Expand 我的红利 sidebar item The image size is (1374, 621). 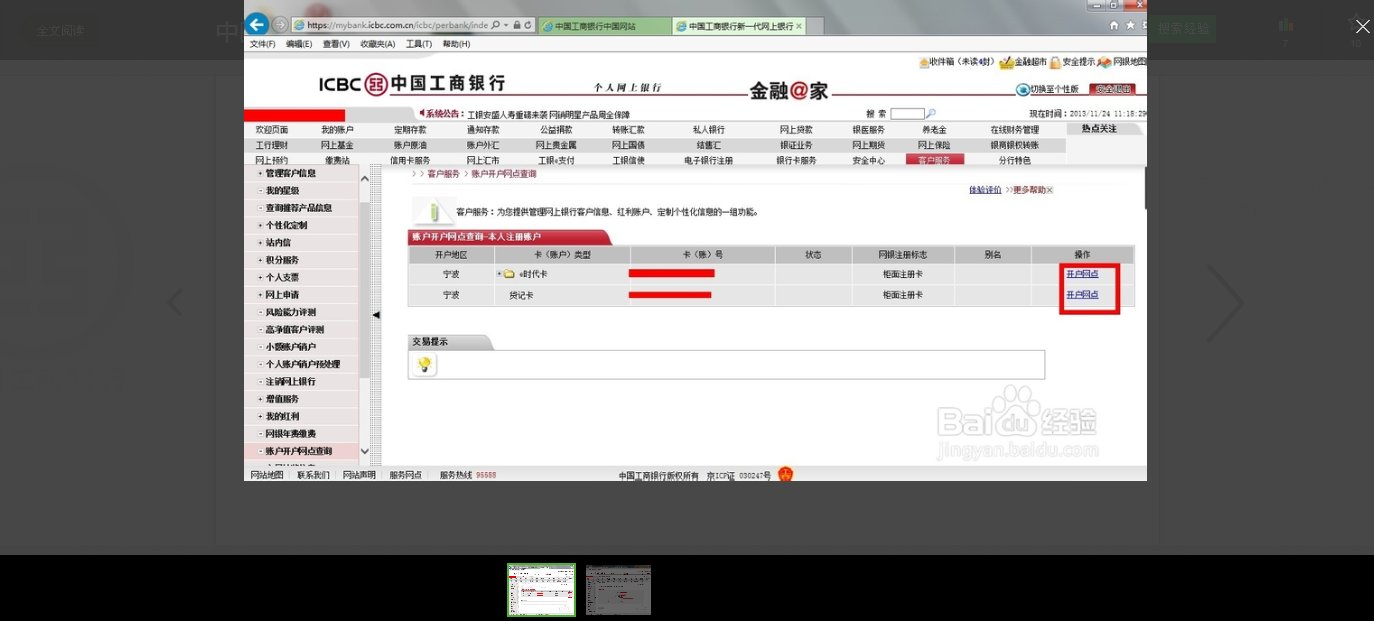tap(260, 416)
